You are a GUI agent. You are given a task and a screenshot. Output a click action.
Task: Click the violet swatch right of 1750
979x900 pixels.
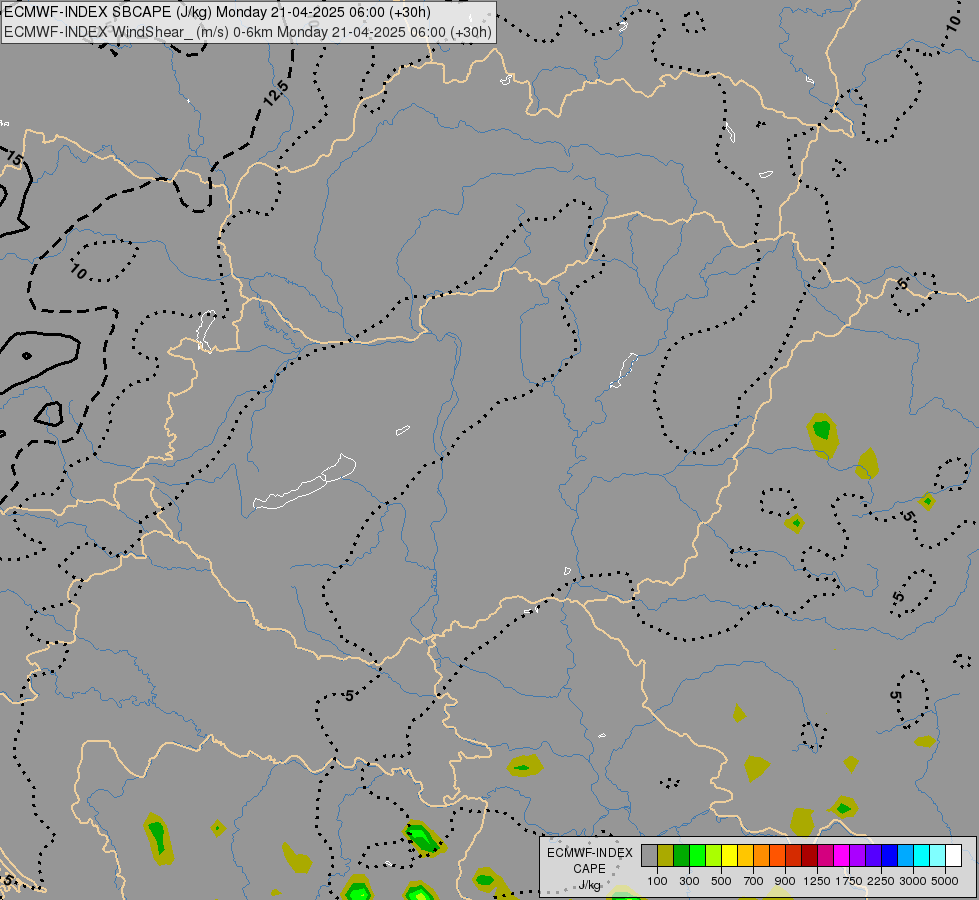point(857,856)
